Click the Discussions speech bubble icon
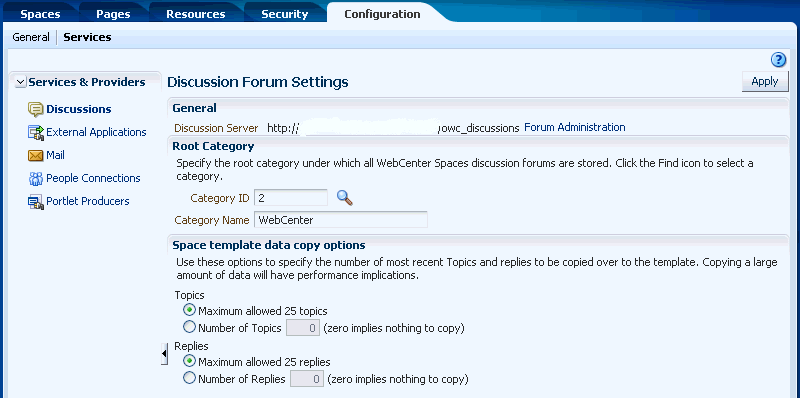Screen dimensions: 800x398 pos(35,109)
